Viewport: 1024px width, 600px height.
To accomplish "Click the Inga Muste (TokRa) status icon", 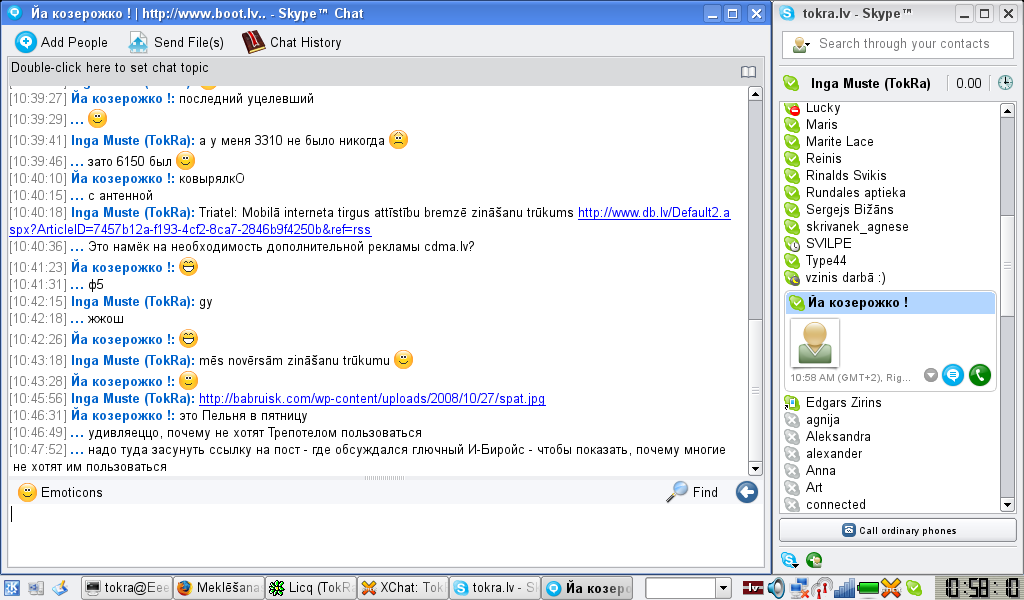I will pyautogui.click(x=791, y=84).
